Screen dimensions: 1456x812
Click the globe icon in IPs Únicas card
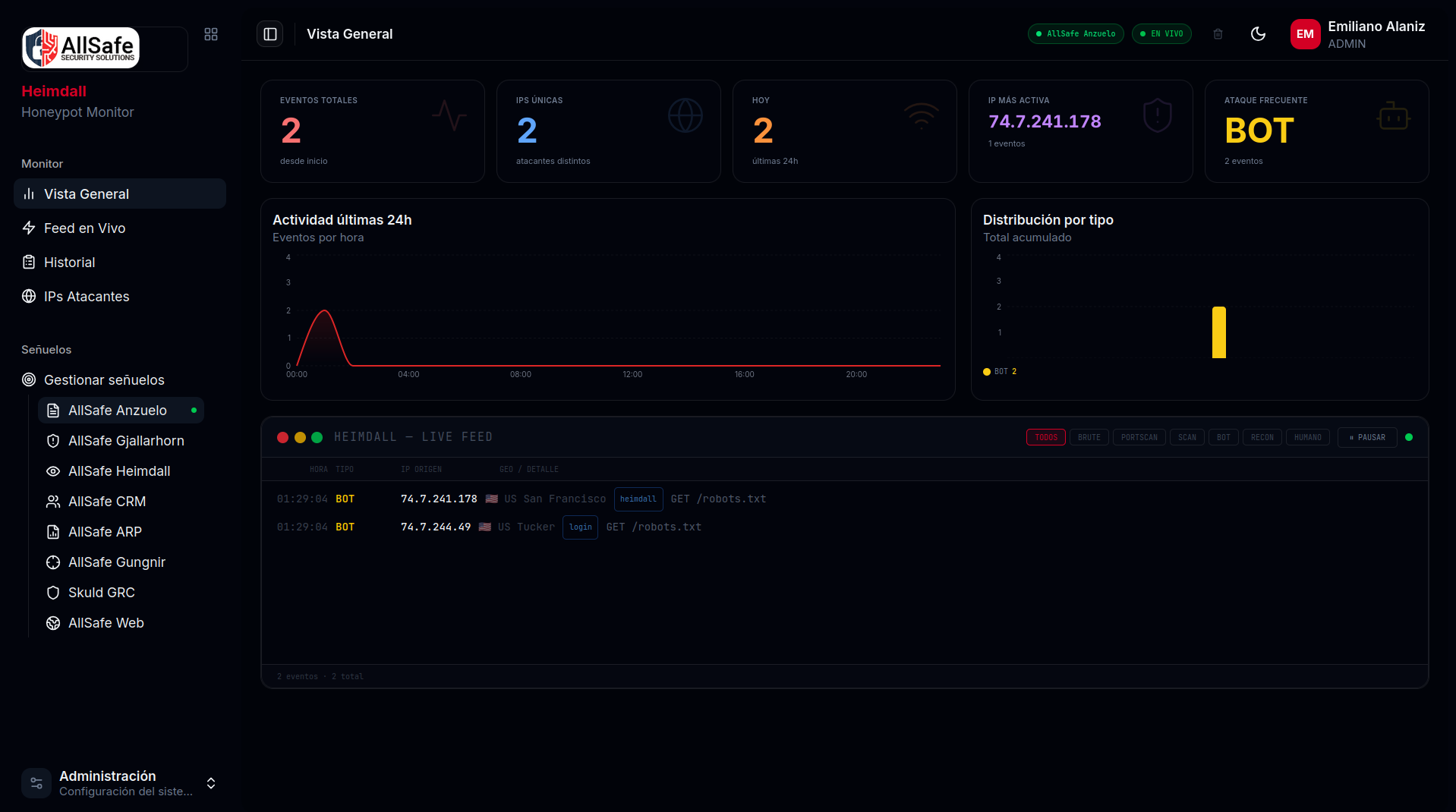tap(685, 115)
